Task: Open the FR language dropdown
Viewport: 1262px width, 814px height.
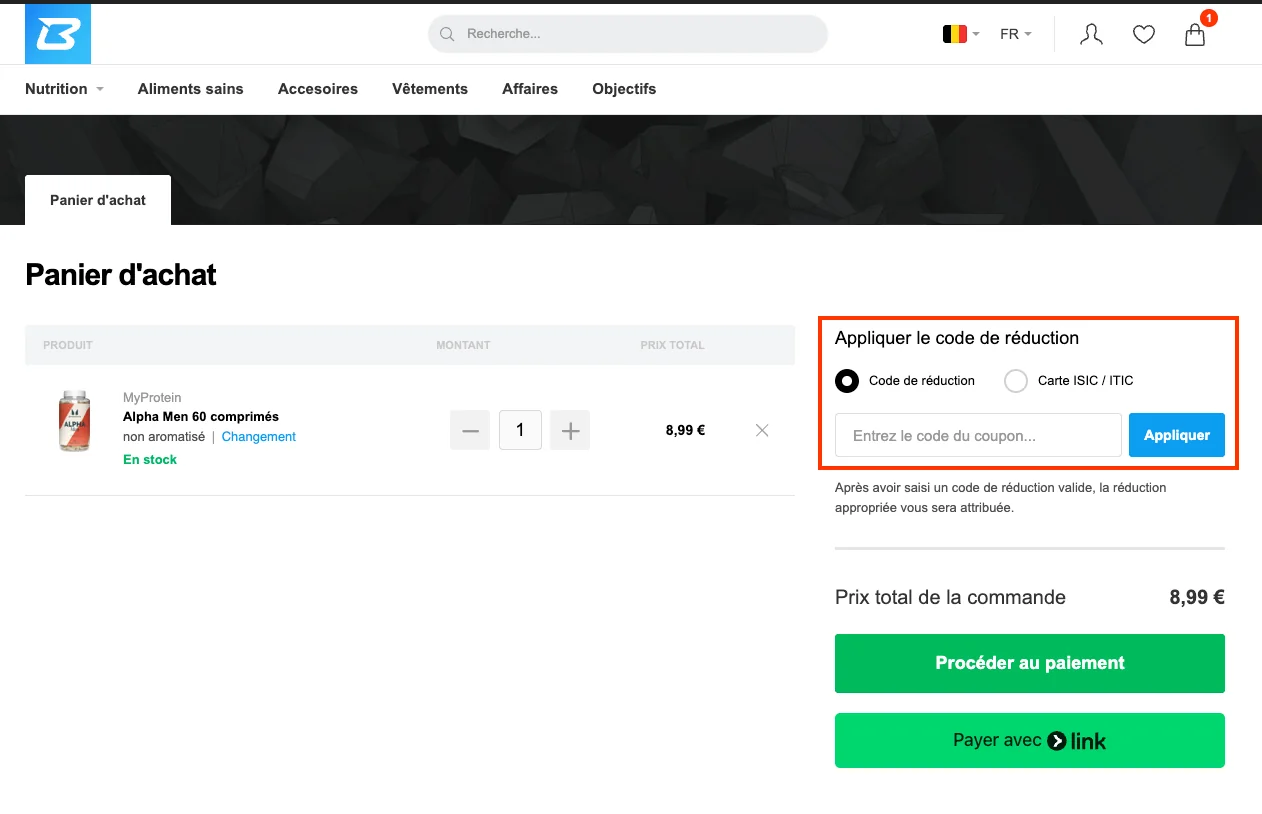Action: coord(1016,34)
